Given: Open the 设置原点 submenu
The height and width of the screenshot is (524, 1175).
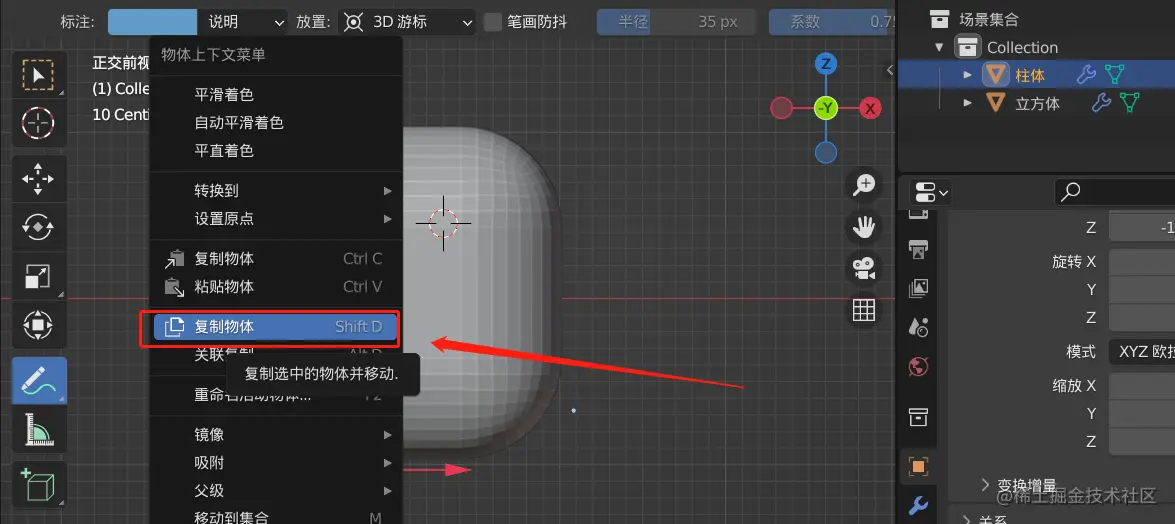Looking at the screenshot, I should [x=276, y=219].
